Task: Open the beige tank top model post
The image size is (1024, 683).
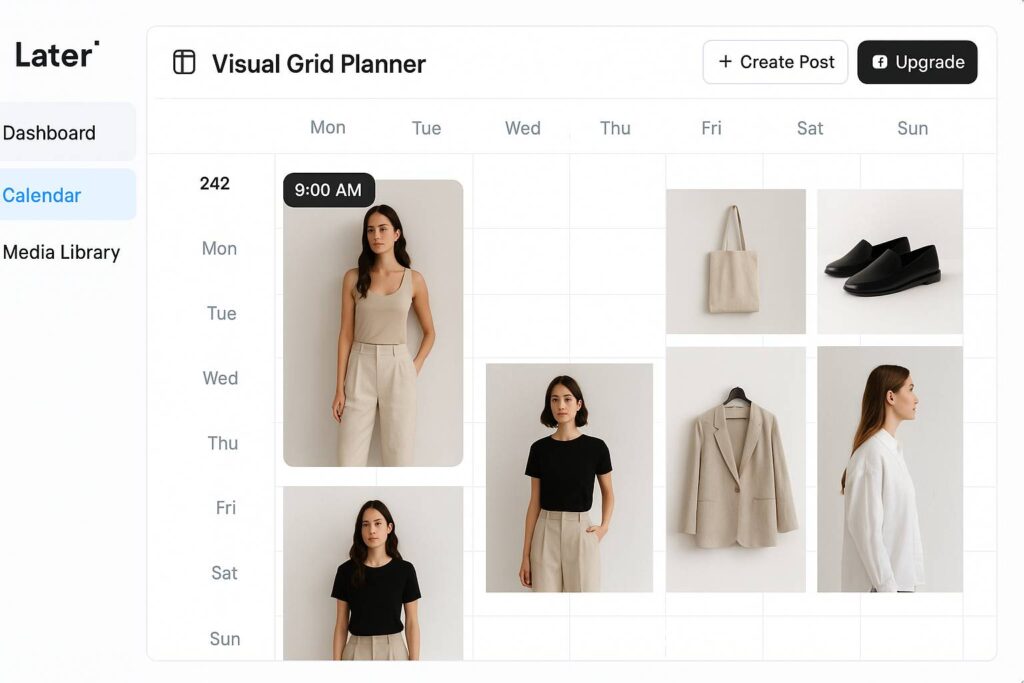Action: pyautogui.click(x=373, y=323)
